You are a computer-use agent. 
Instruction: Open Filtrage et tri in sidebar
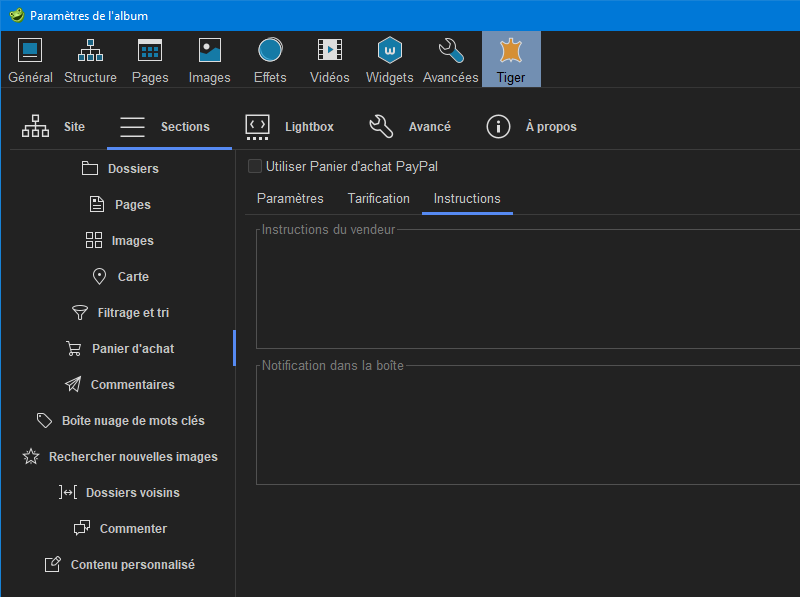pos(120,313)
